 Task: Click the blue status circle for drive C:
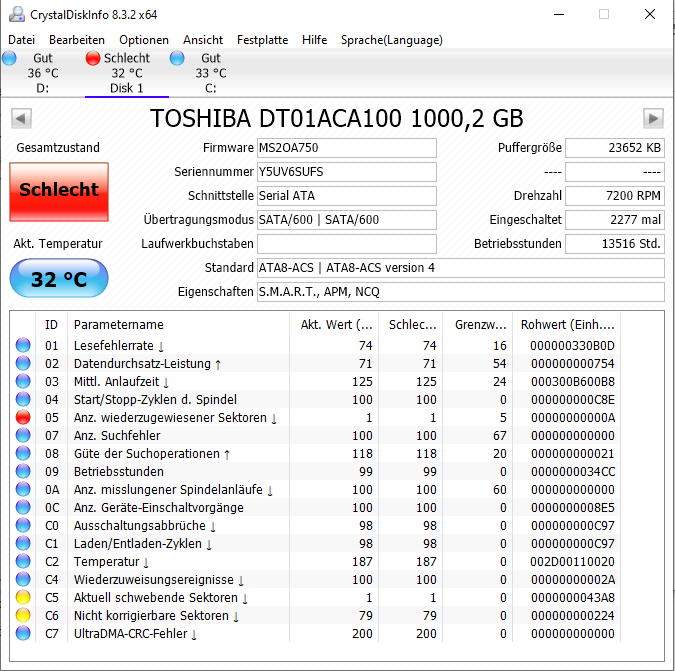point(177,58)
